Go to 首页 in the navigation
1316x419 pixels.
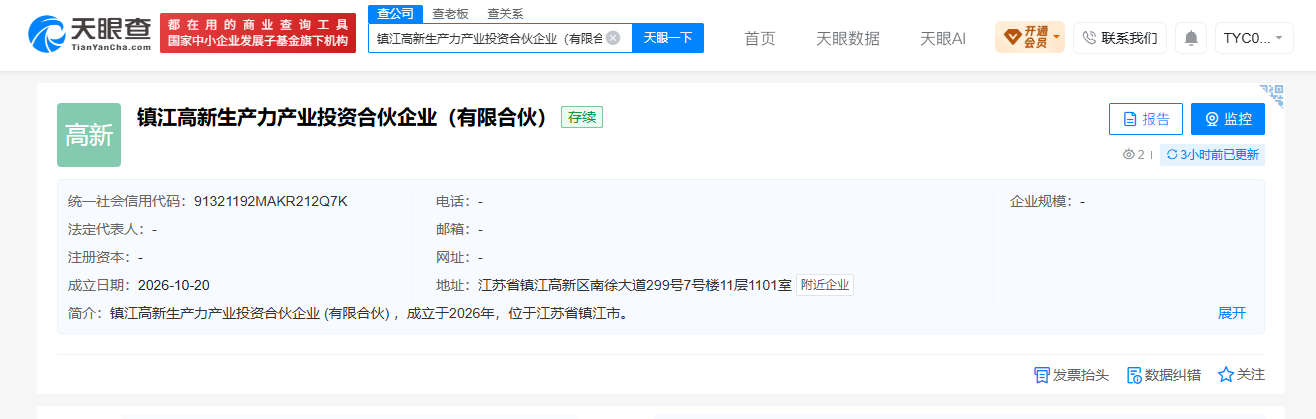pyautogui.click(x=760, y=38)
